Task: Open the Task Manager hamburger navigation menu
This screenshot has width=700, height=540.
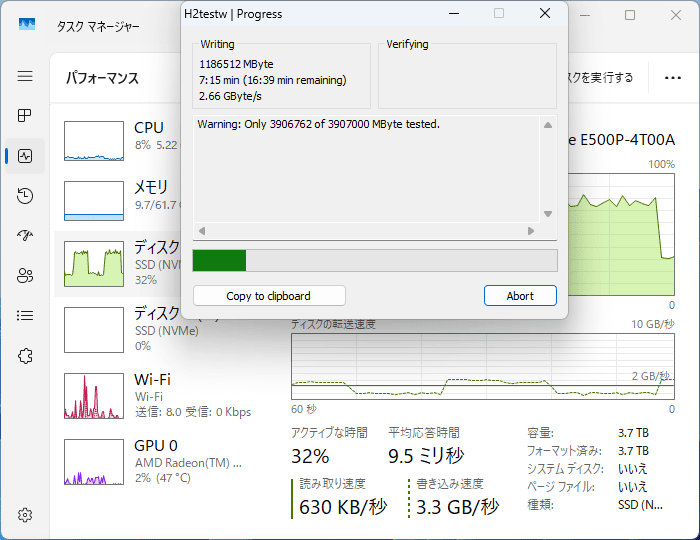Action: (x=25, y=76)
